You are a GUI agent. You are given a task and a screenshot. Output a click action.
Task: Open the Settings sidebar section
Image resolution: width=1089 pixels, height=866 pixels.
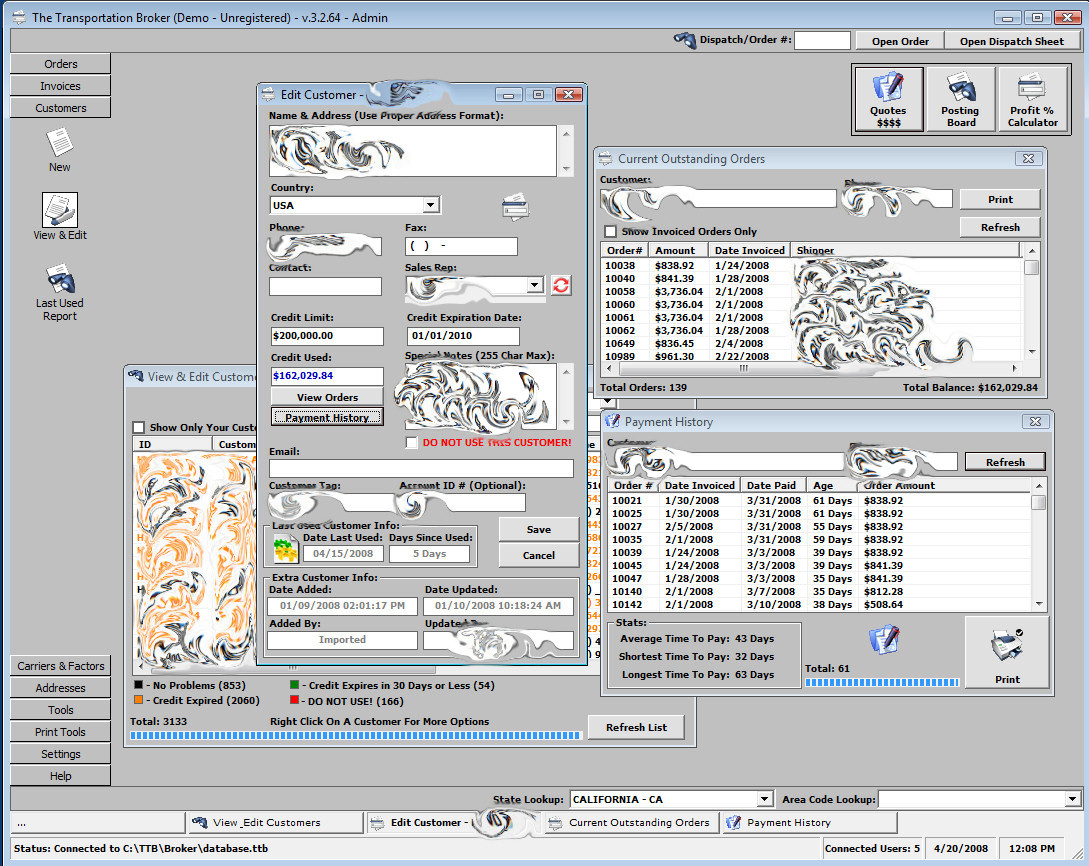[x=60, y=754]
